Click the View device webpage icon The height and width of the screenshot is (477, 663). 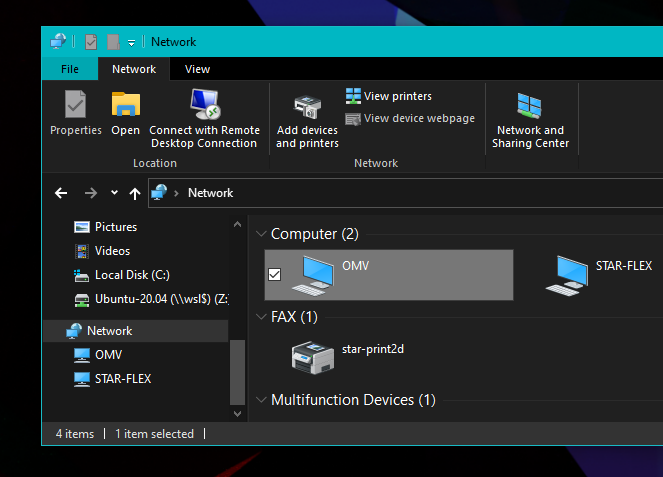pyautogui.click(x=353, y=119)
